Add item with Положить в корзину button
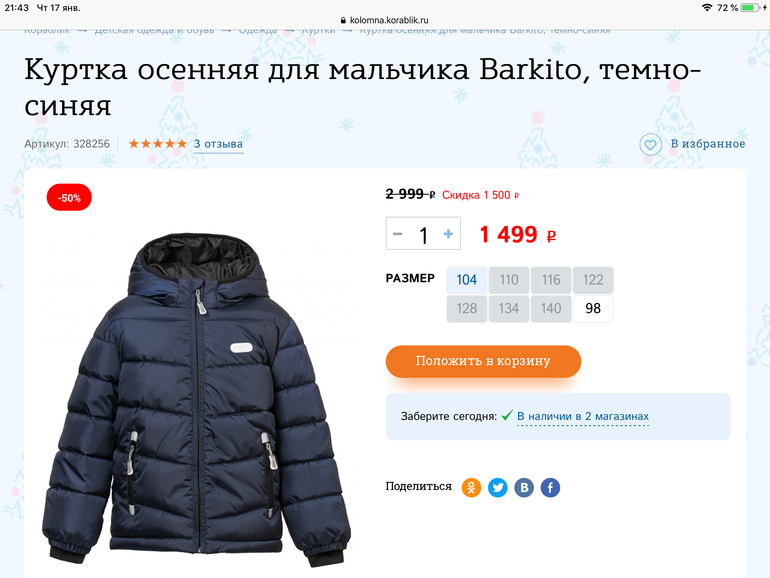Viewport: 770px width, 578px height. click(483, 361)
